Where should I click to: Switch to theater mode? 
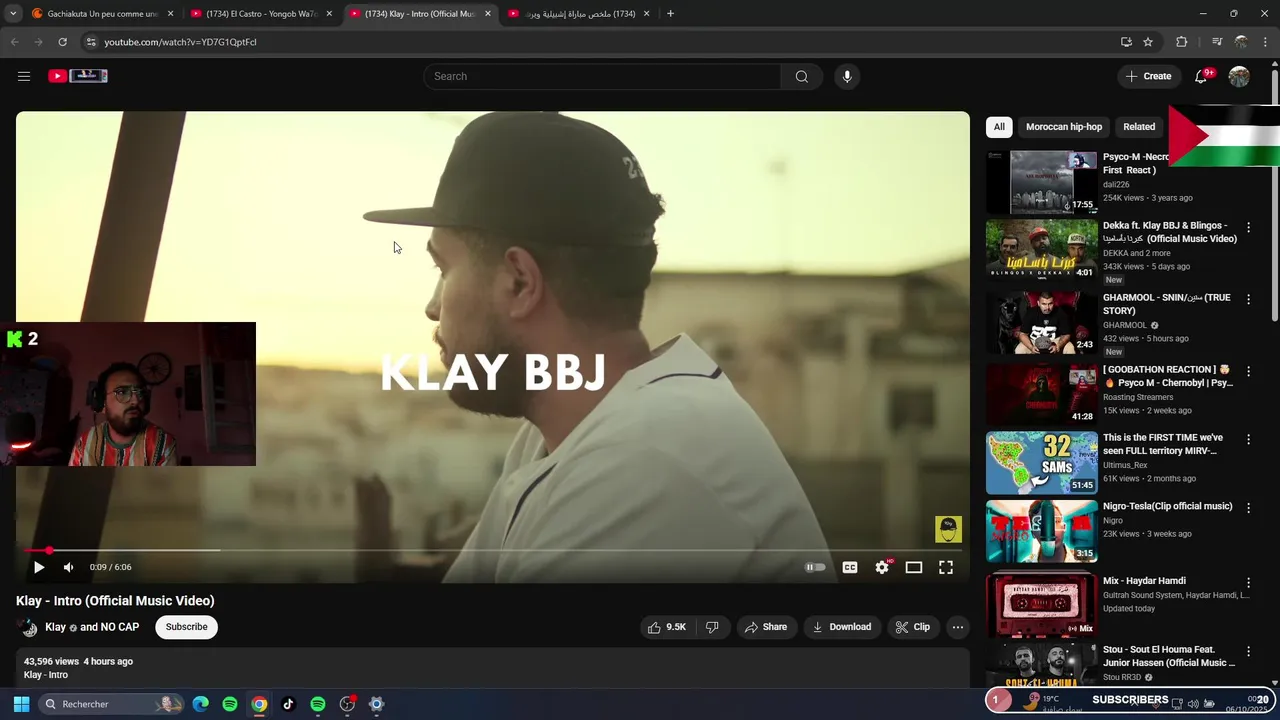pyautogui.click(x=914, y=567)
